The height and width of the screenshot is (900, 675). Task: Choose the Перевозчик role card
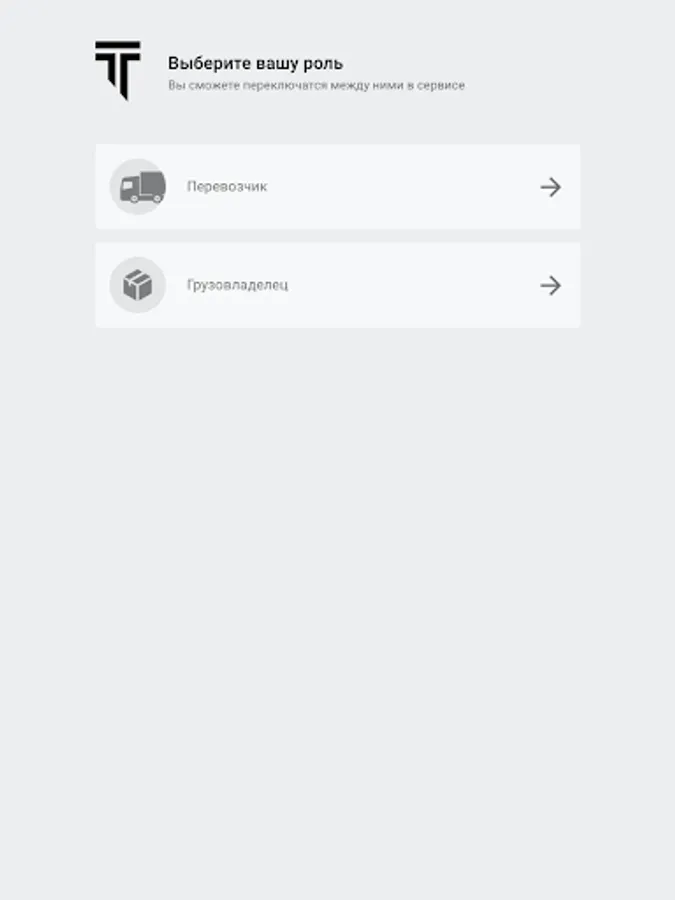[338, 187]
